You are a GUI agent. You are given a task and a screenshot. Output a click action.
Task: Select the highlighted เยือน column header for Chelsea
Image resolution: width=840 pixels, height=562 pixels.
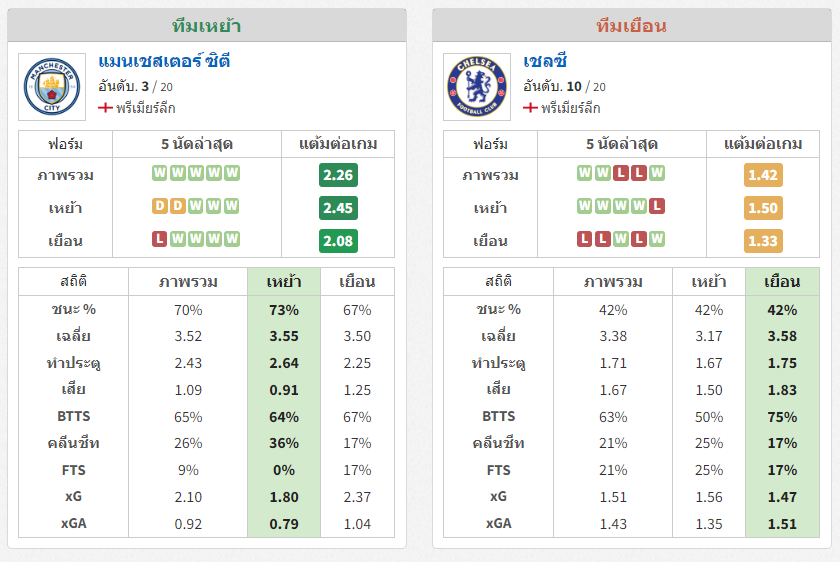782,282
